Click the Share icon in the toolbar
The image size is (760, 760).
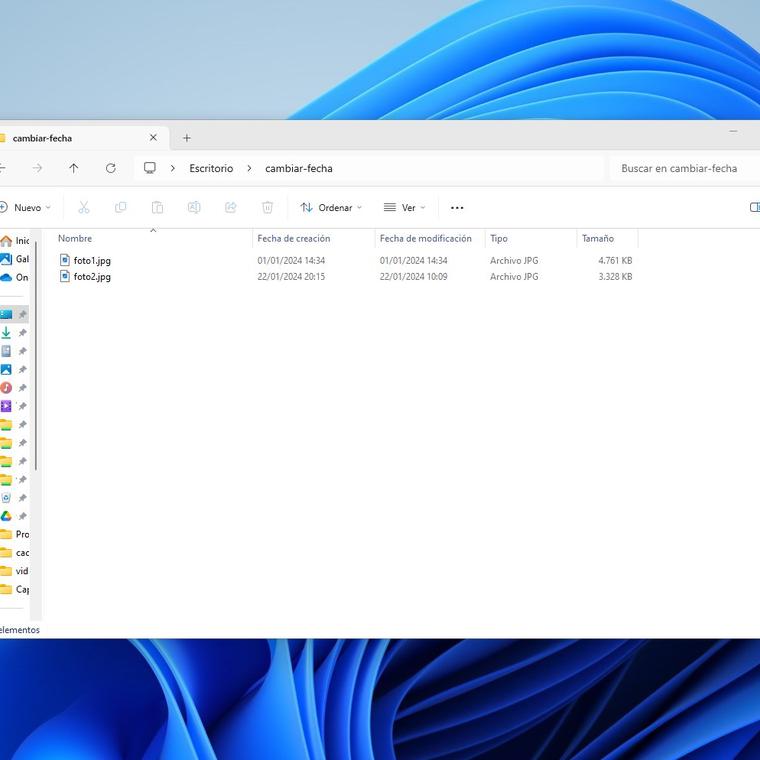[231, 207]
